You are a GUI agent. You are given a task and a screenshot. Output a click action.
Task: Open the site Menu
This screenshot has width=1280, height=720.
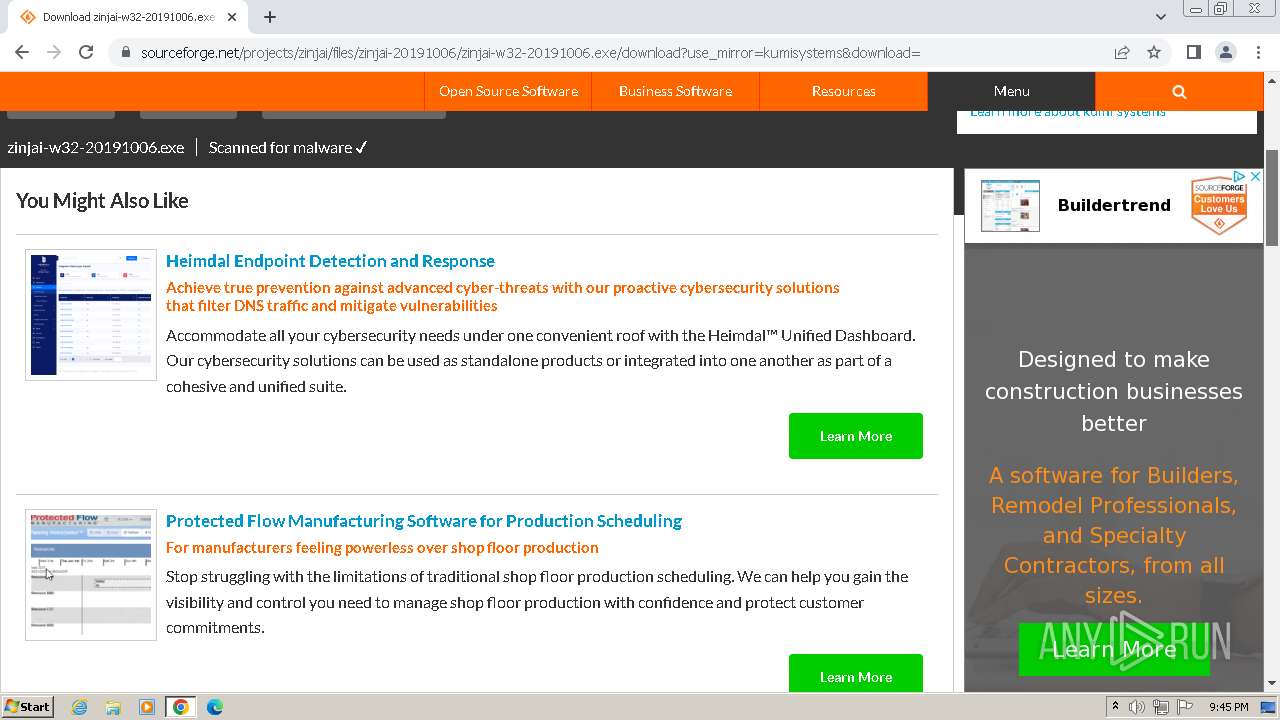click(x=1011, y=91)
